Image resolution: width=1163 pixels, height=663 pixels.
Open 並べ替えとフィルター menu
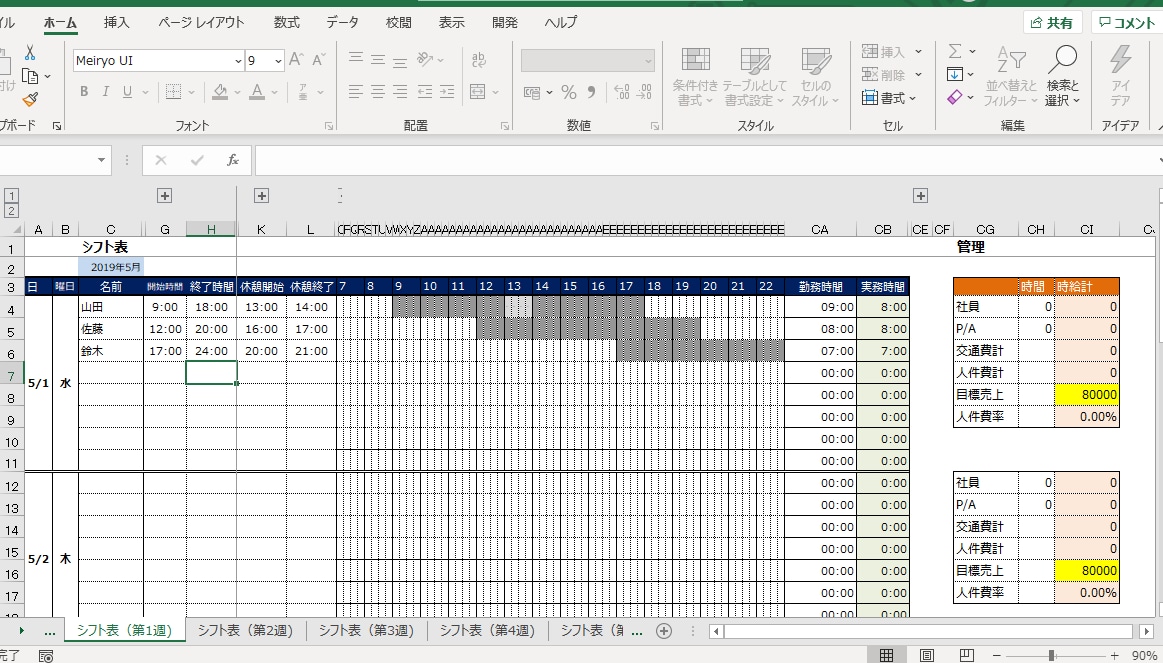click(1010, 77)
